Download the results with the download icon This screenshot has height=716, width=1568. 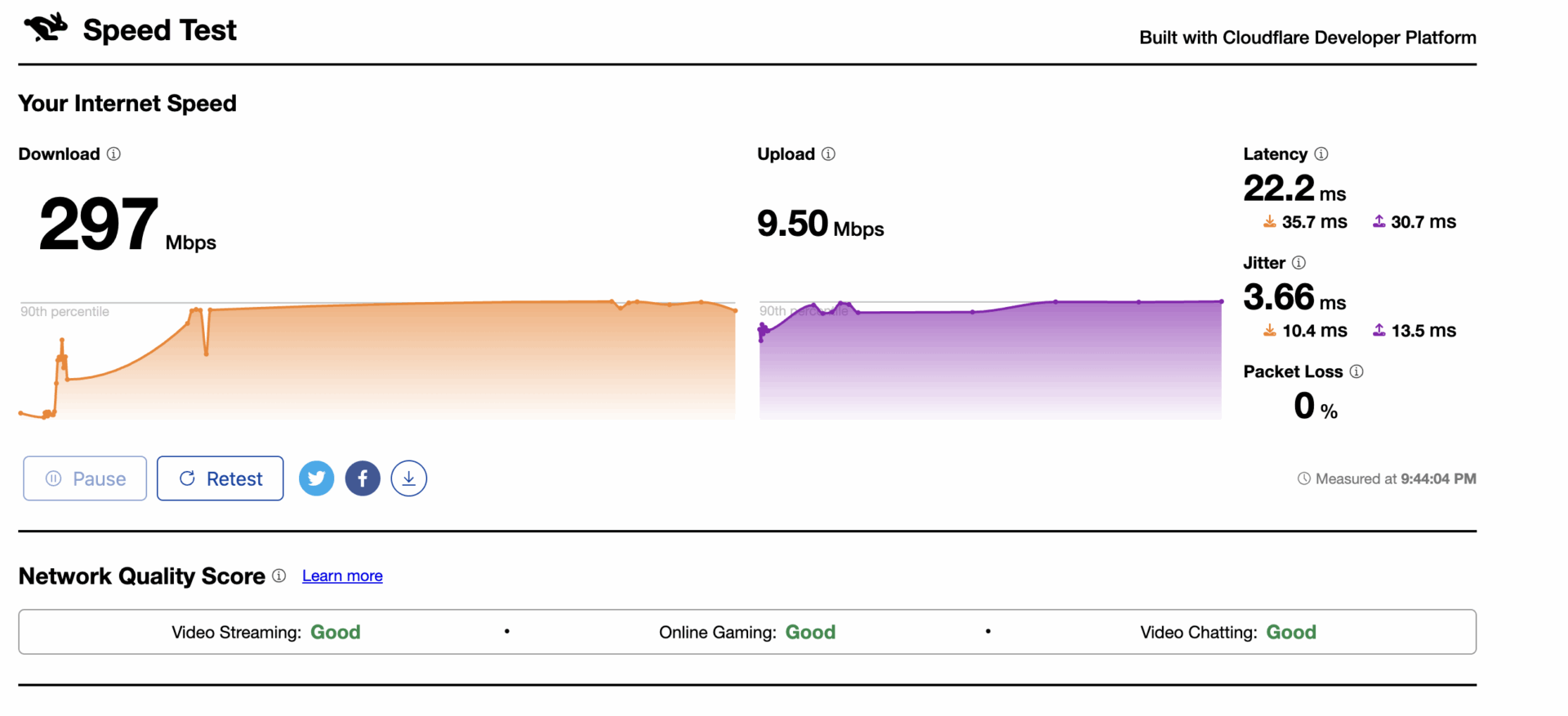(x=409, y=478)
